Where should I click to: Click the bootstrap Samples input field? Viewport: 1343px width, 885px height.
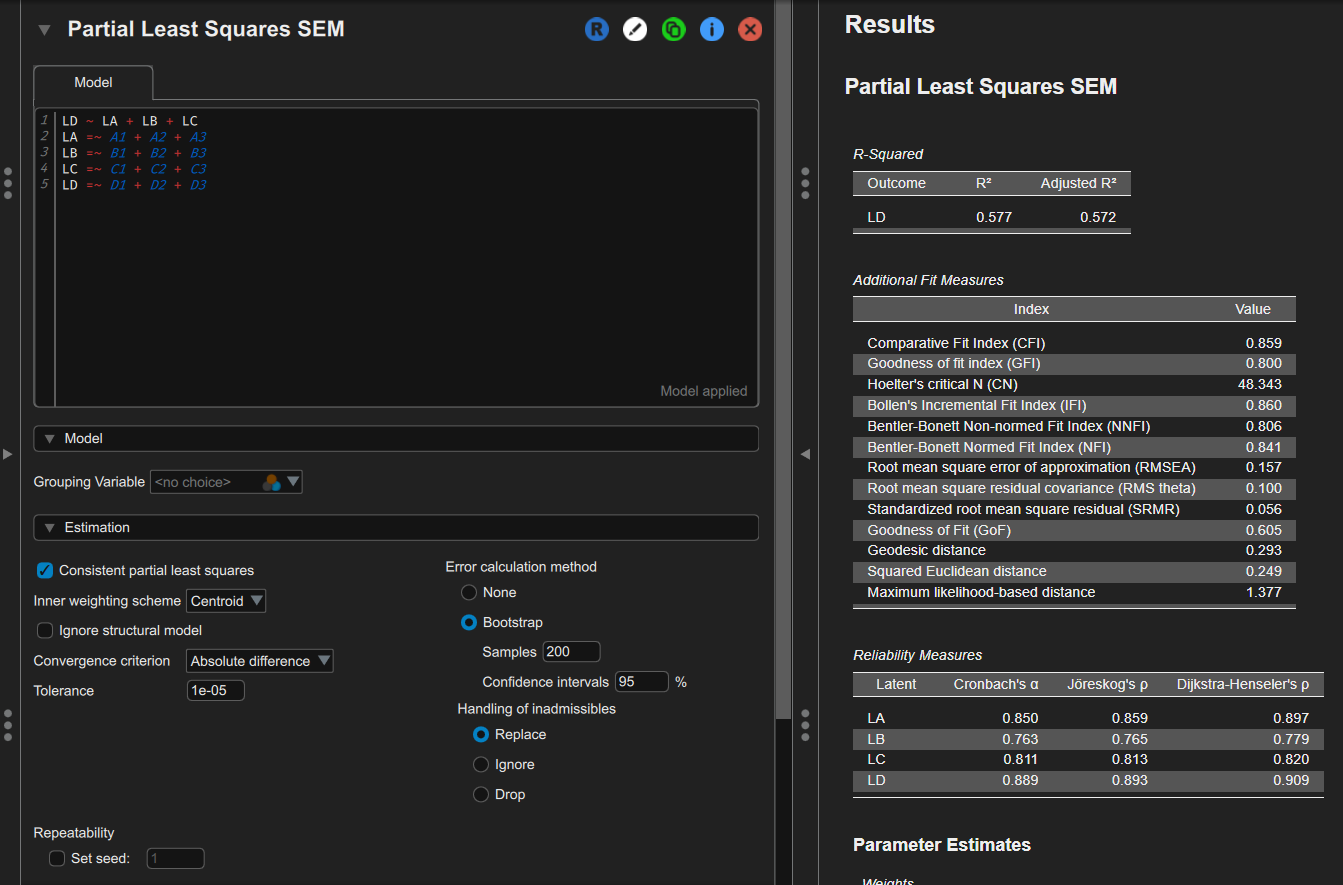click(x=571, y=652)
